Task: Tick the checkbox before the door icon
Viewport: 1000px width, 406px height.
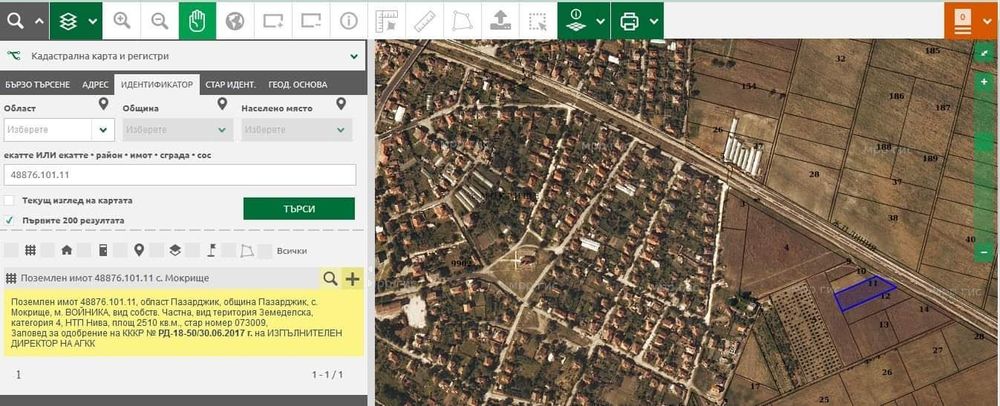Action: (x=84, y=250)
